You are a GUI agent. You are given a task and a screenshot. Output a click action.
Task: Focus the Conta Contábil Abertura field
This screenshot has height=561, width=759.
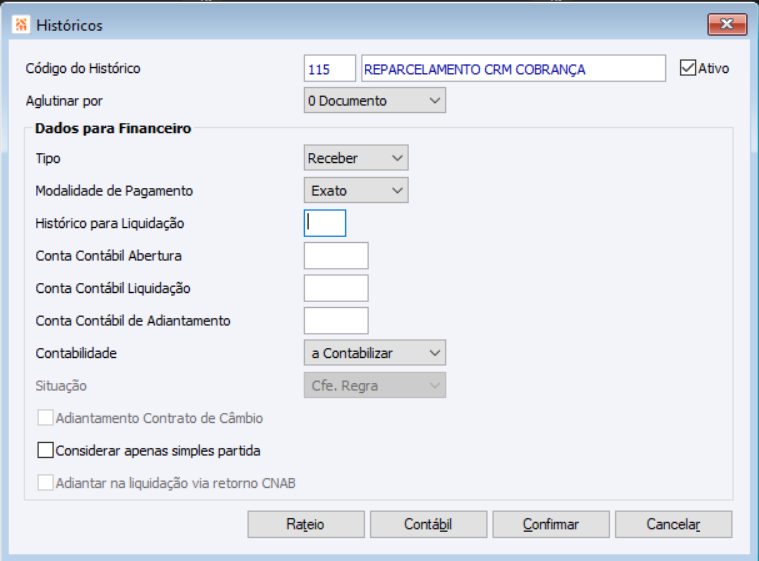[x=336, y=256]
